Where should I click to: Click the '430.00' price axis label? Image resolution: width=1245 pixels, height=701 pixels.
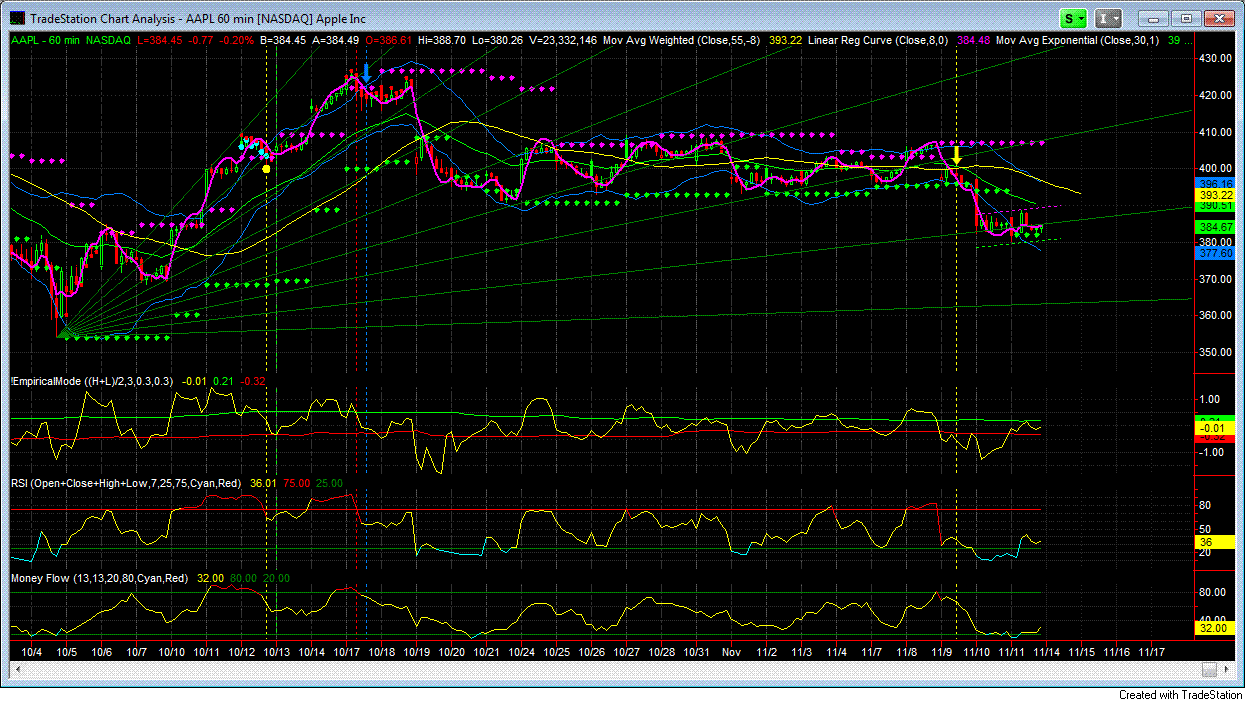point(1216,59)
